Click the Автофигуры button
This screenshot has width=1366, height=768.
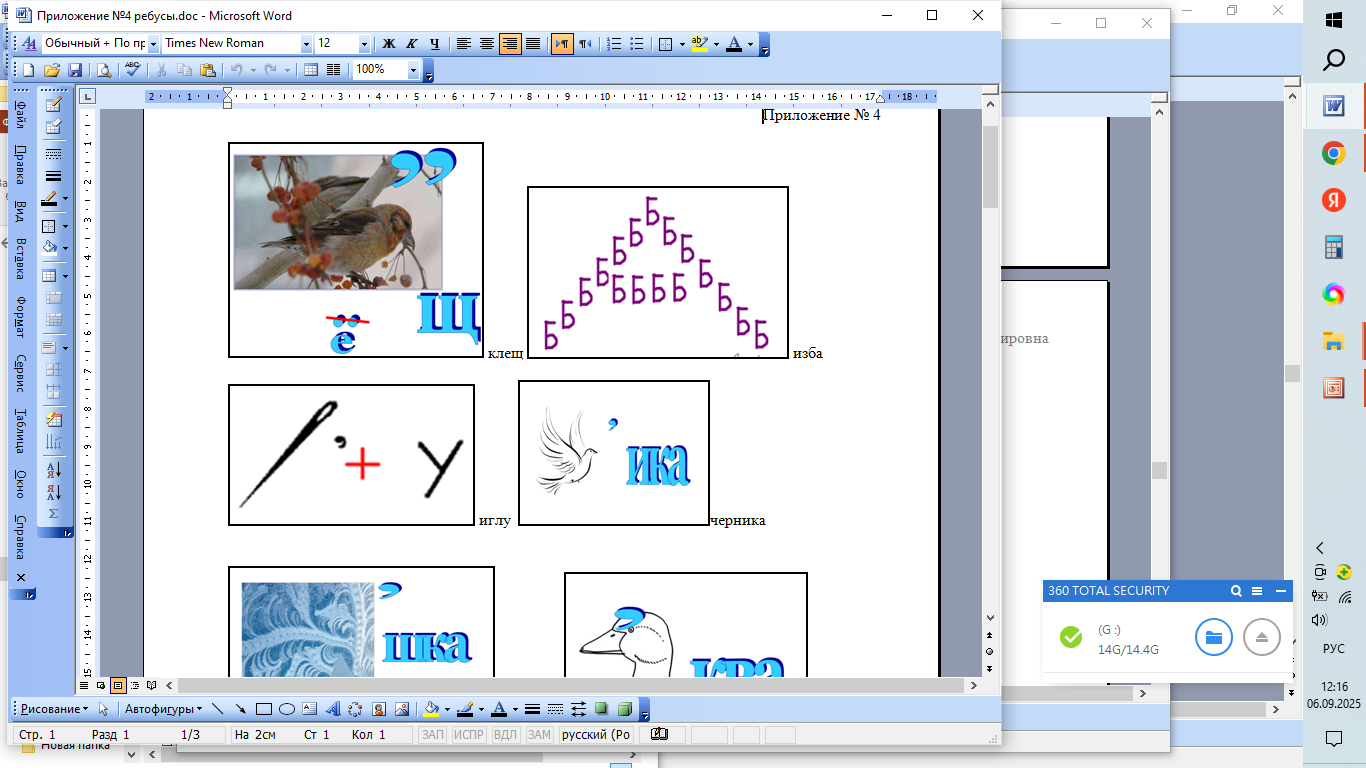[x=162, y=710]
